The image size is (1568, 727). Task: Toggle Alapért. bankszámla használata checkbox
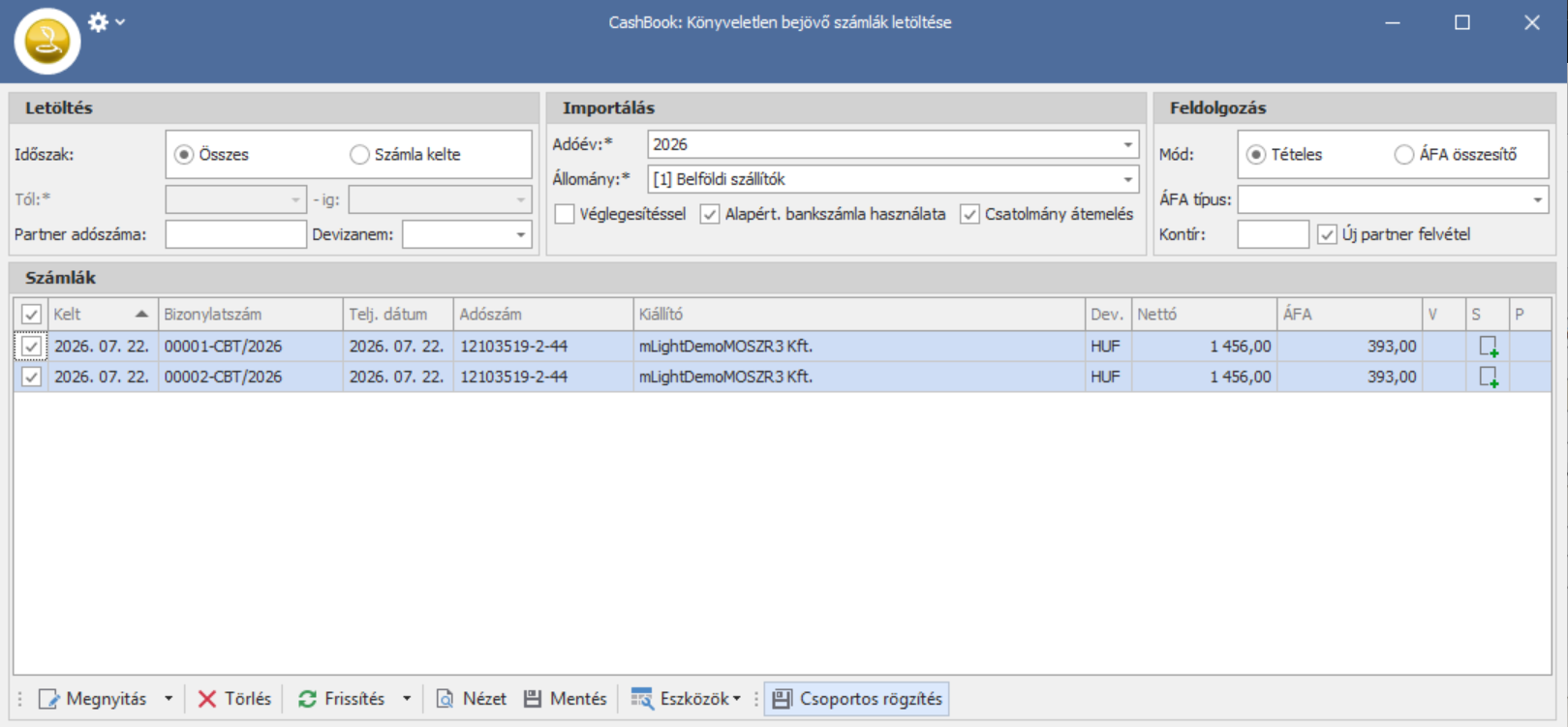click(710, 214)
